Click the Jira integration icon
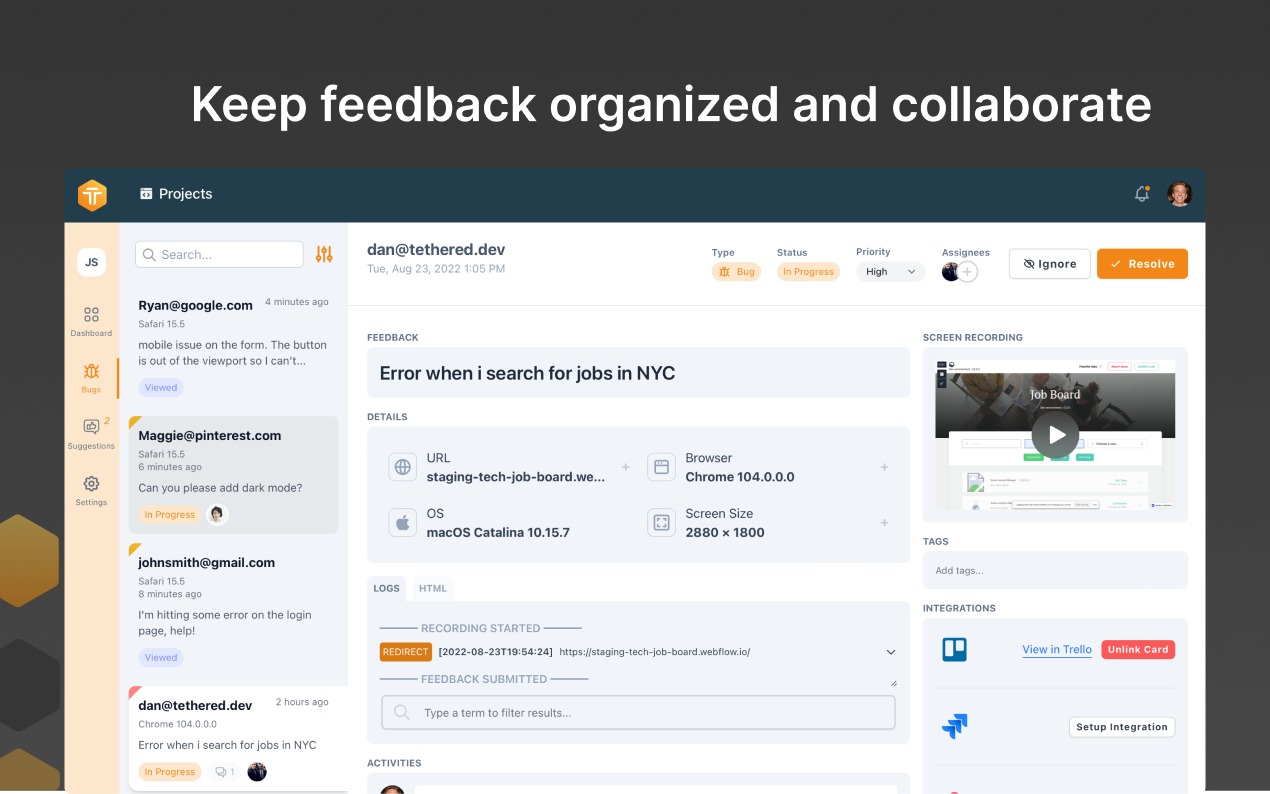The height and width of the screenshot is (794, 1270). [x=955, y=727]
